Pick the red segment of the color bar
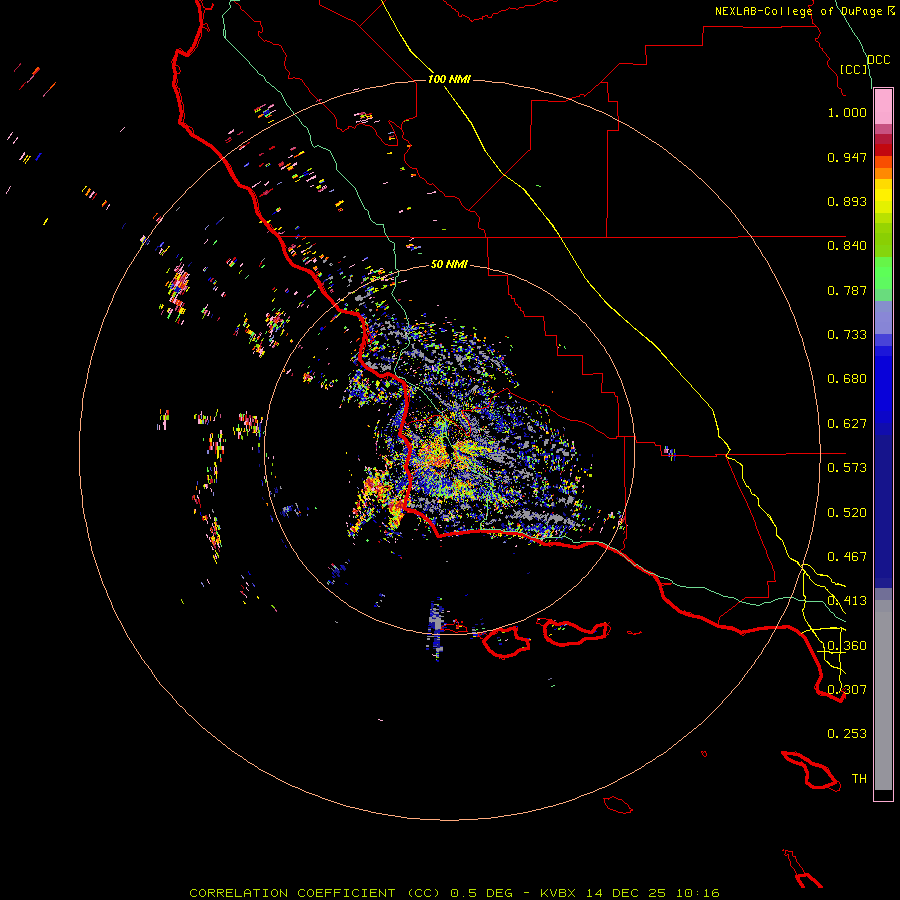This screenshot has width=900, height=900. point(883,150)
